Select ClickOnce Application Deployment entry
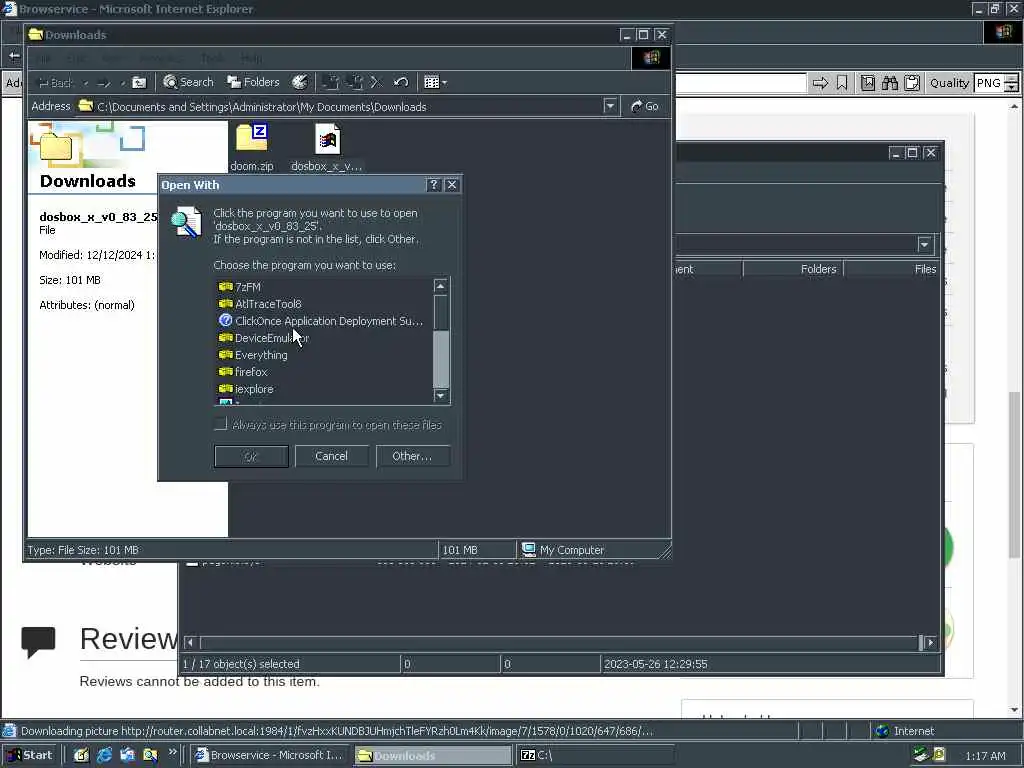 pos(321,321)
